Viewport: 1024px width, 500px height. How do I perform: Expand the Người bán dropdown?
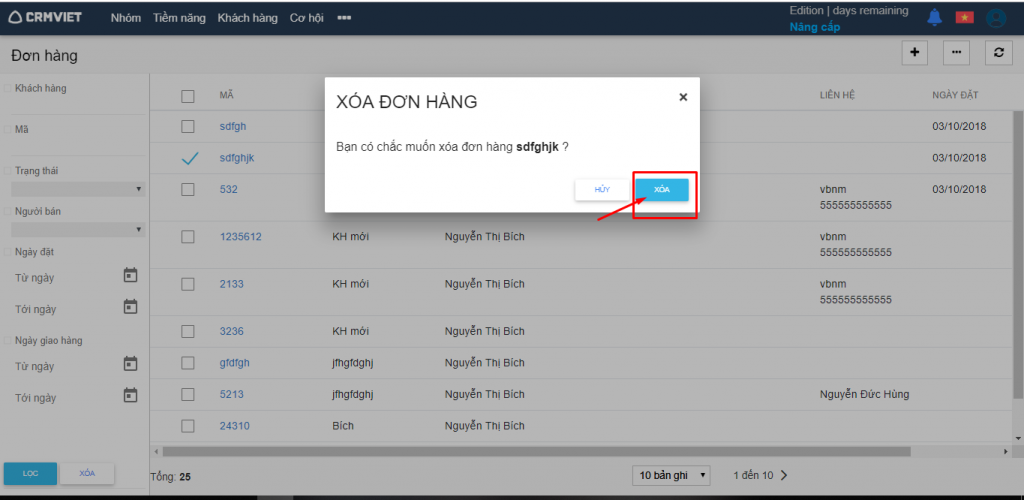tap(76, 229)
